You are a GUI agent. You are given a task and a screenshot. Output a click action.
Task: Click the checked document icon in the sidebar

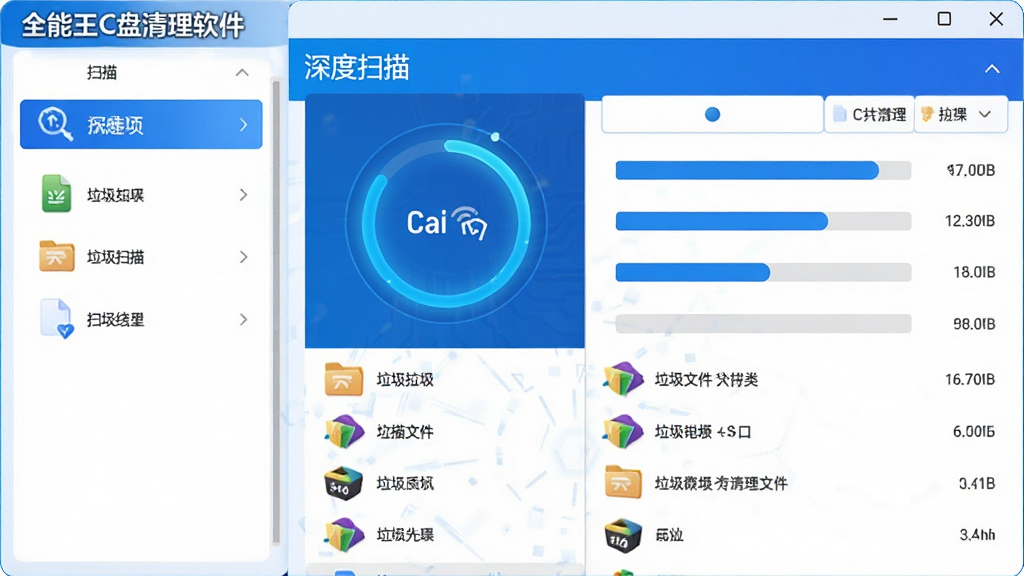[57, 319]
